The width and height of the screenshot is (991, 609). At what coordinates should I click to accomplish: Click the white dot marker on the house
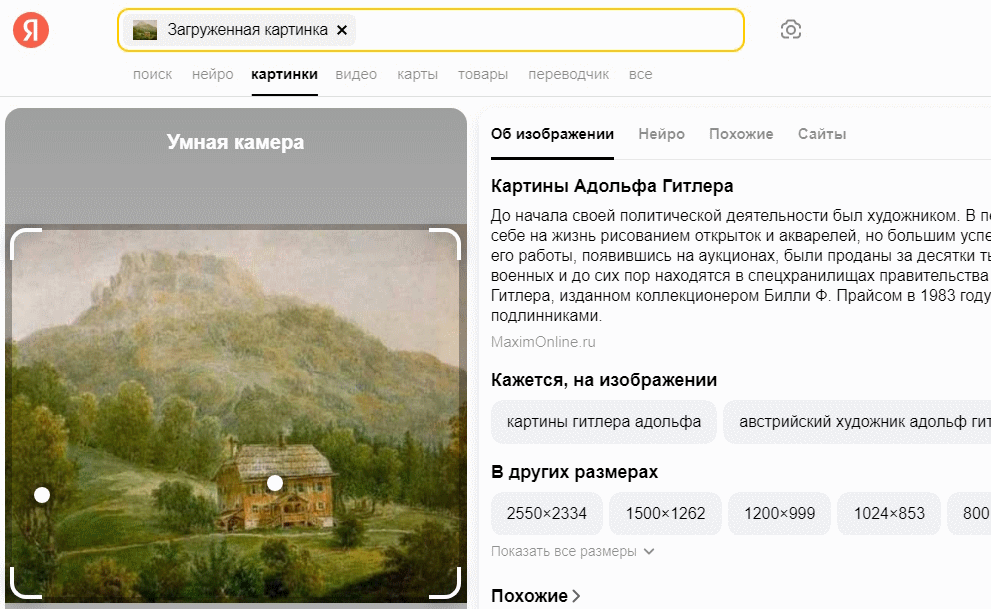[275, 483]
